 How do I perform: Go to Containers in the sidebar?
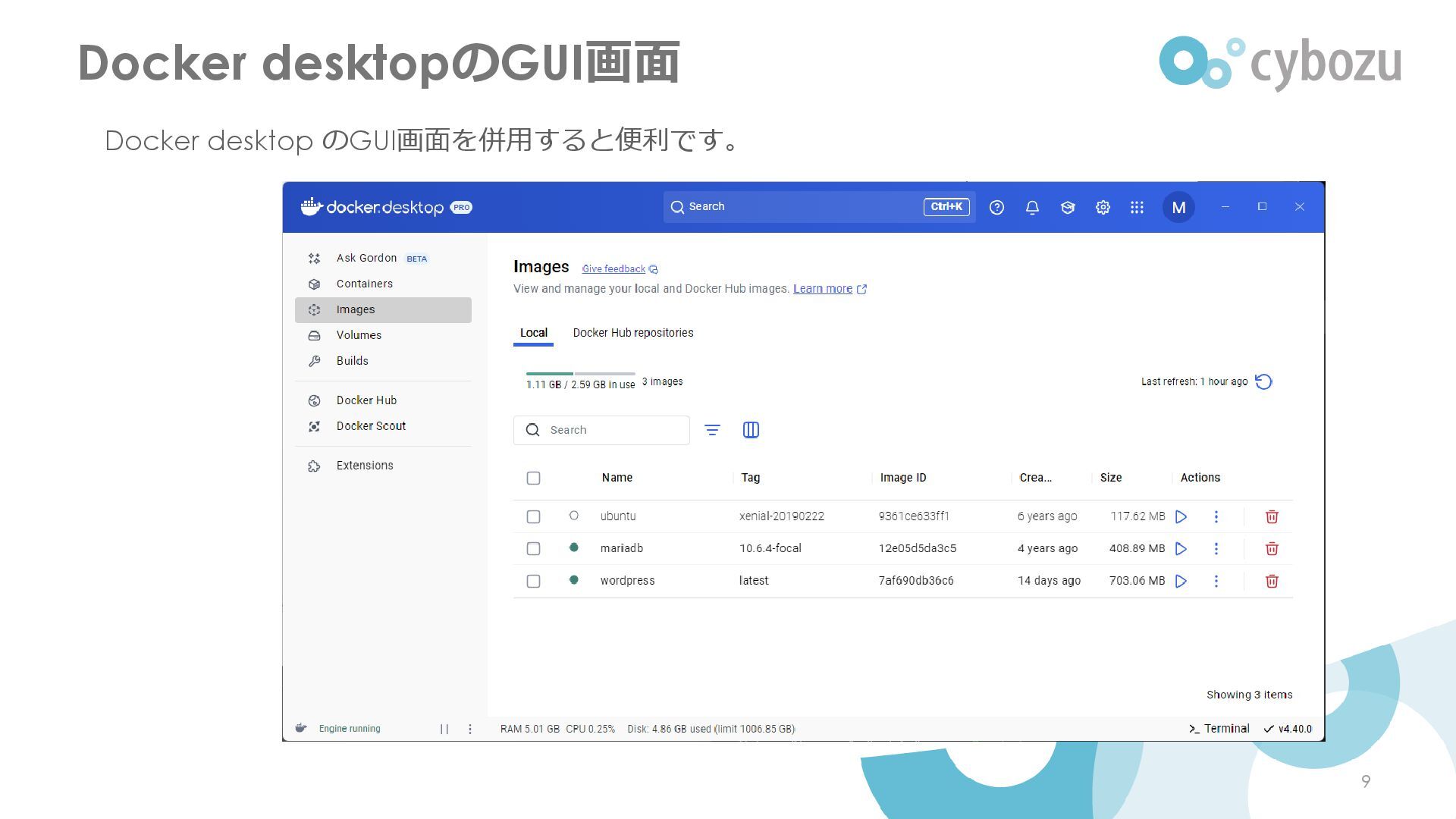point(383,284)
